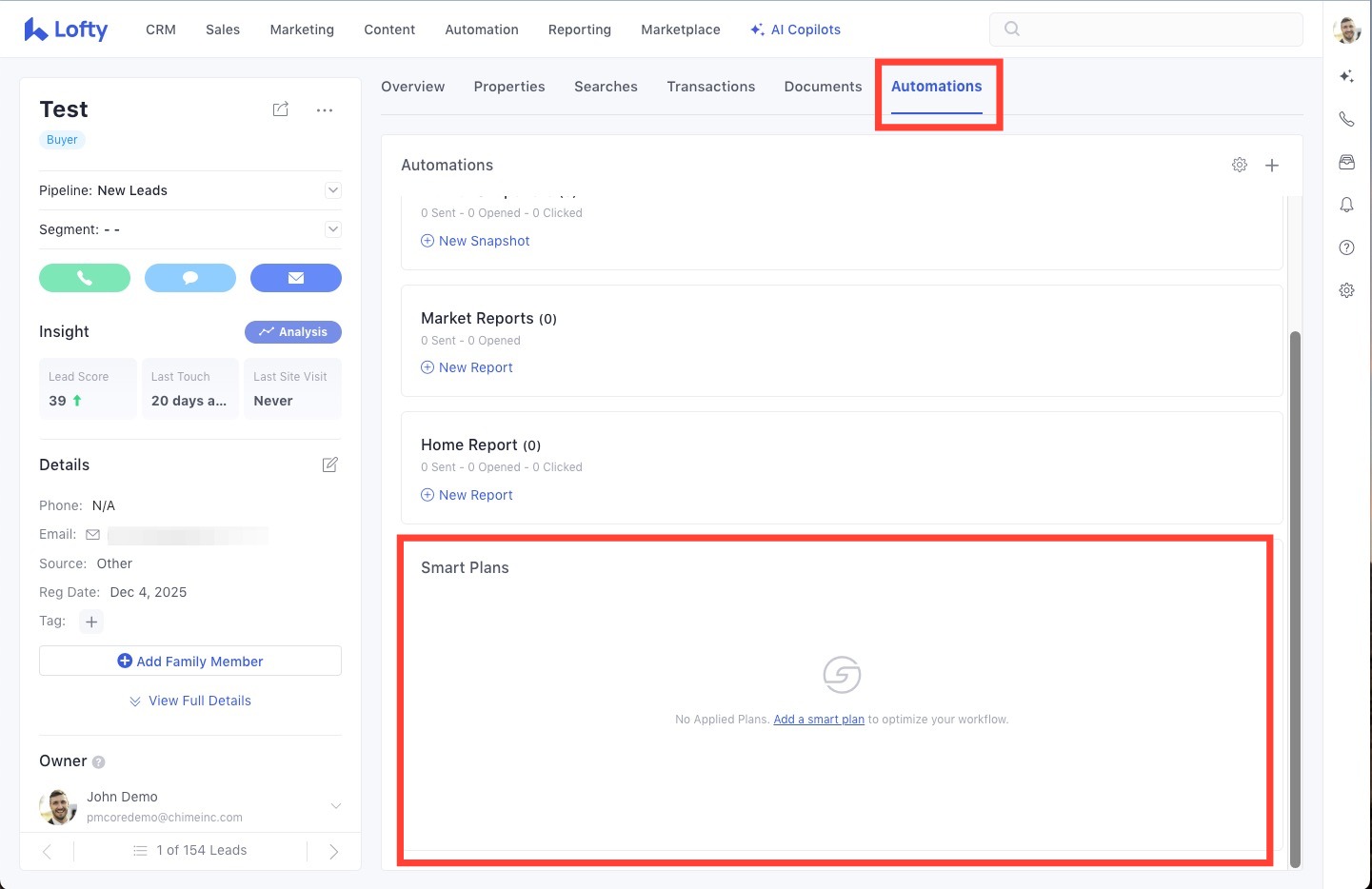Click the green phone call button
The width and height of the screenshot is (1372, 889).
(x=85, y=278)
